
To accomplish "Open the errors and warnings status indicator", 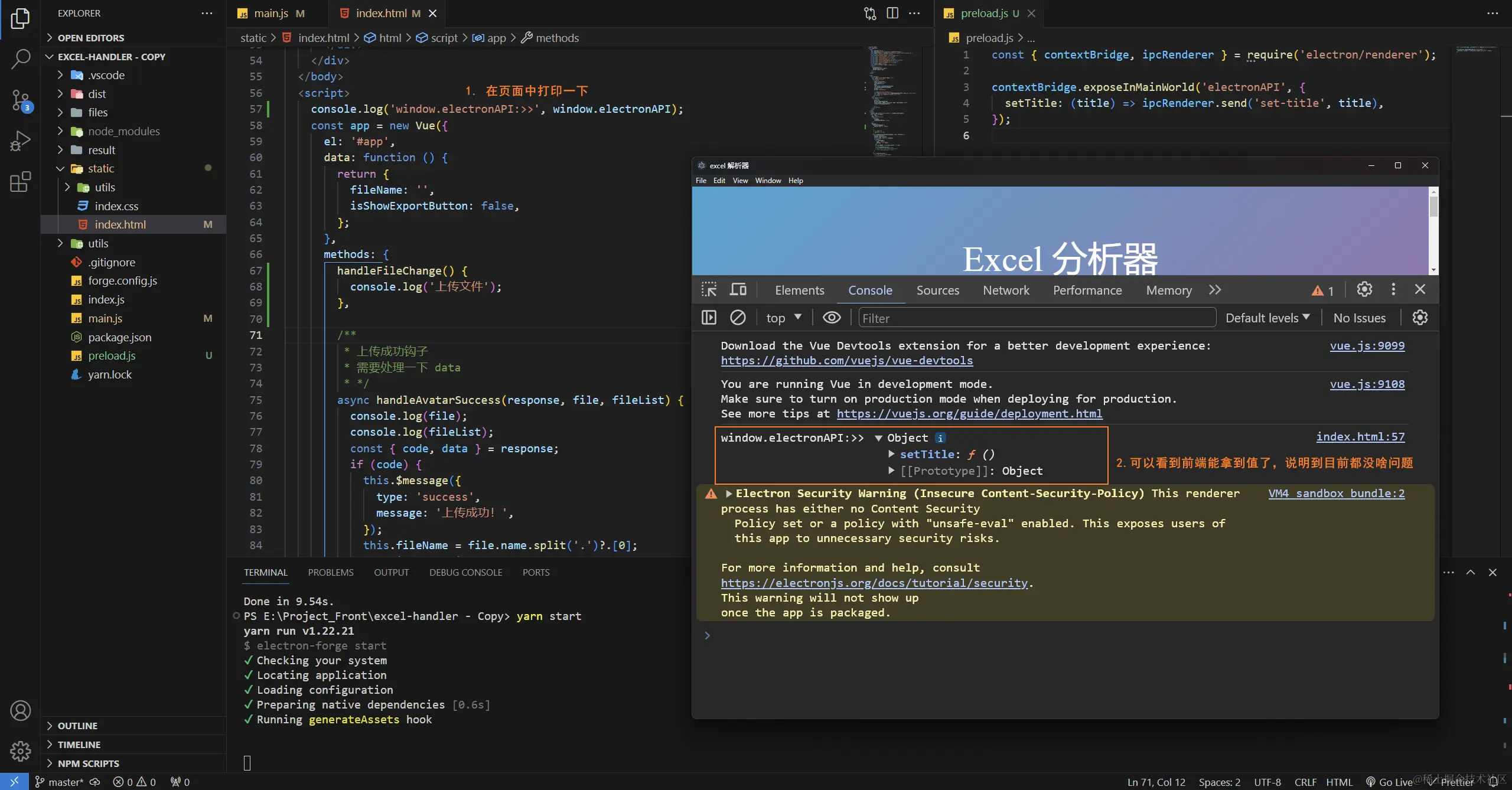I will 135,782.
